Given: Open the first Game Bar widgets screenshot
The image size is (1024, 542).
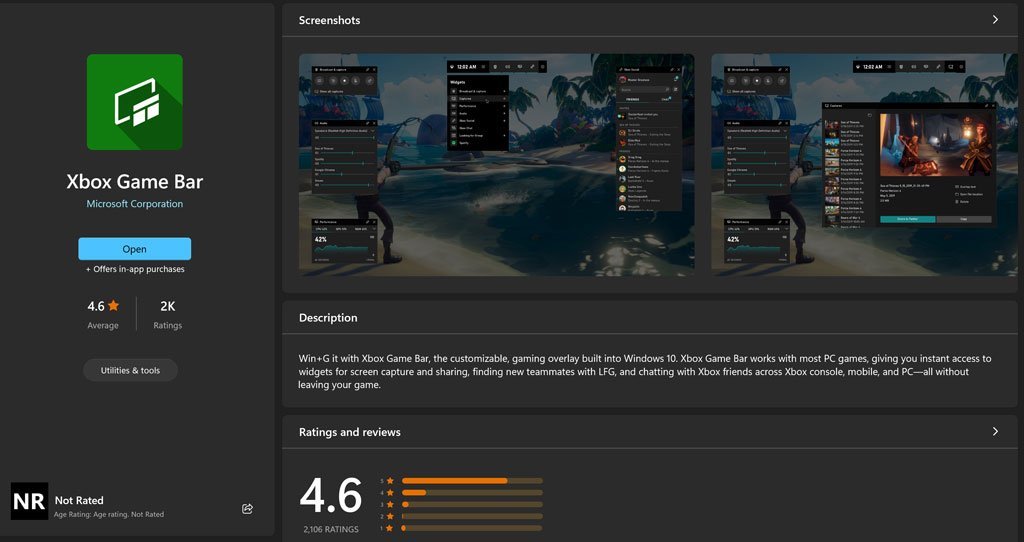Looking at the screenshot, I should point(497,165).
